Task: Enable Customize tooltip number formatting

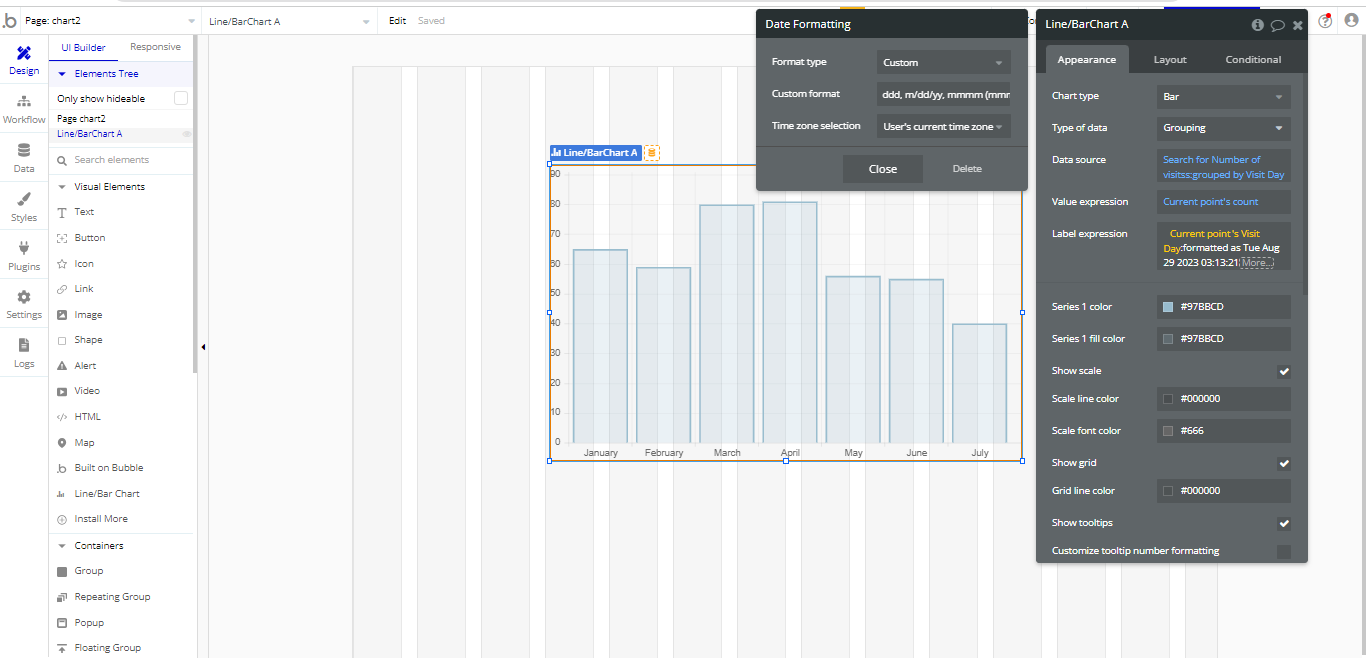Action: tap(1284, 551)
